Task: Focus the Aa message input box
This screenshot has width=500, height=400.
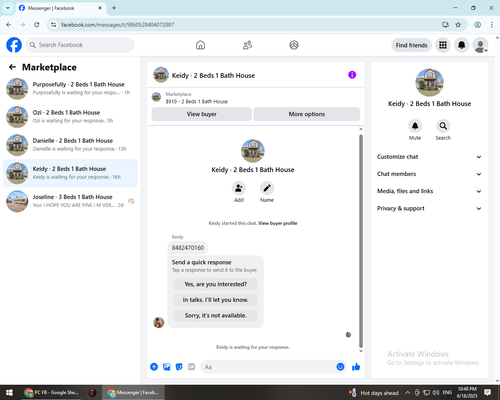Action: coord(268,367)
